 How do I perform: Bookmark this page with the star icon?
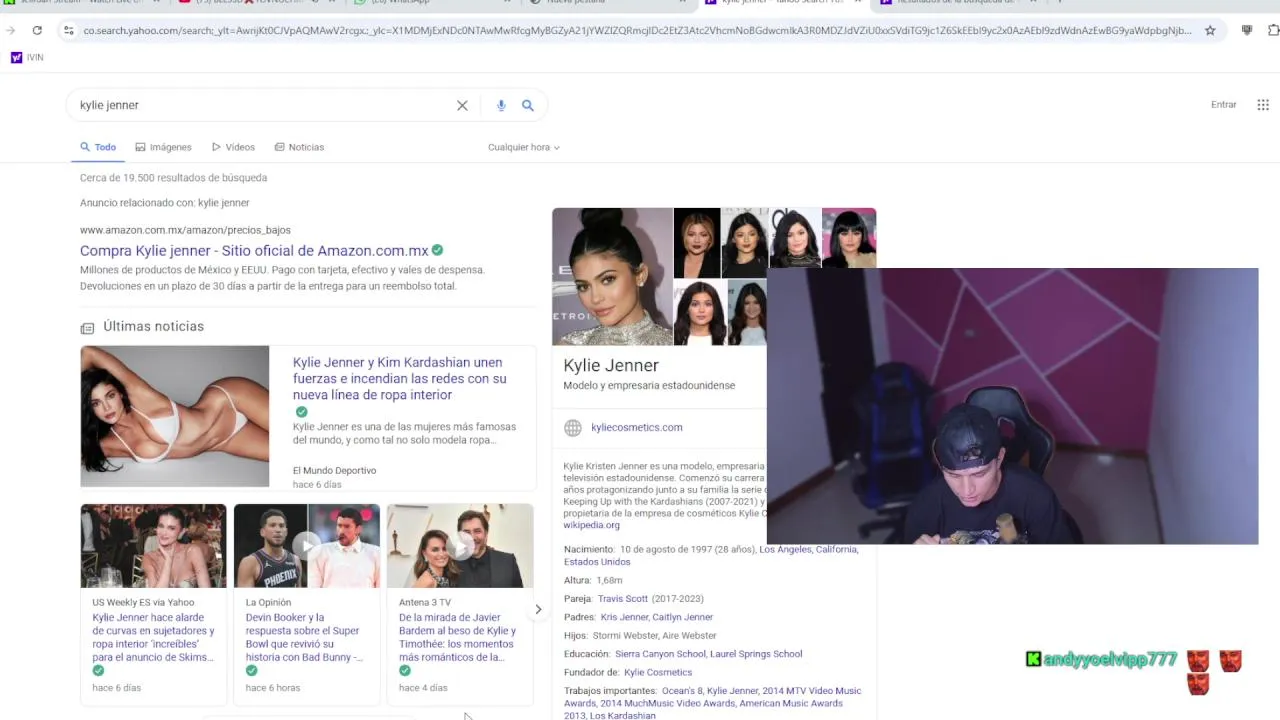tap(1210, 30)
